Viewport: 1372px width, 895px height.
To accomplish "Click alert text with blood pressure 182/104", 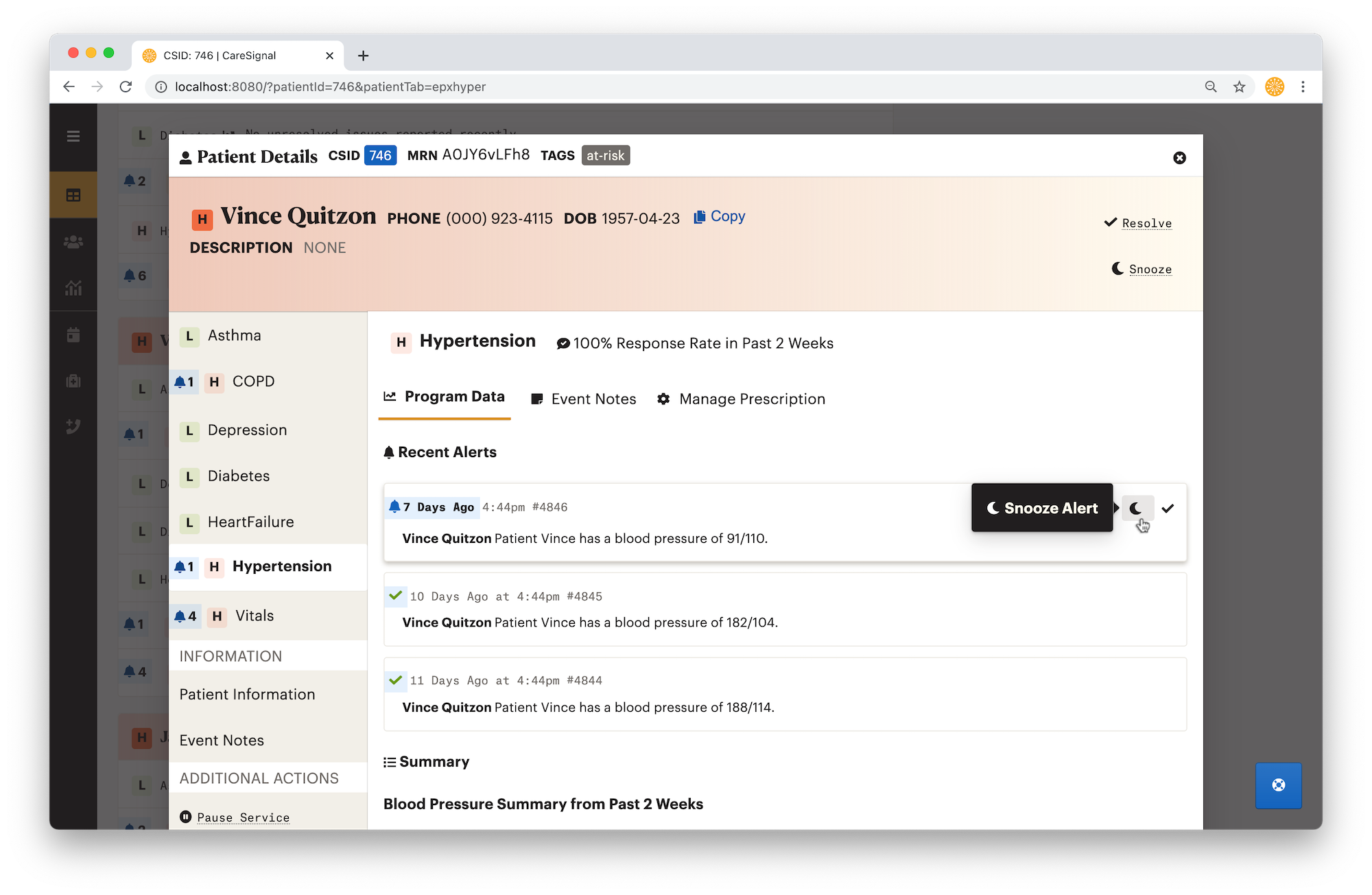I will pos(590,623).
